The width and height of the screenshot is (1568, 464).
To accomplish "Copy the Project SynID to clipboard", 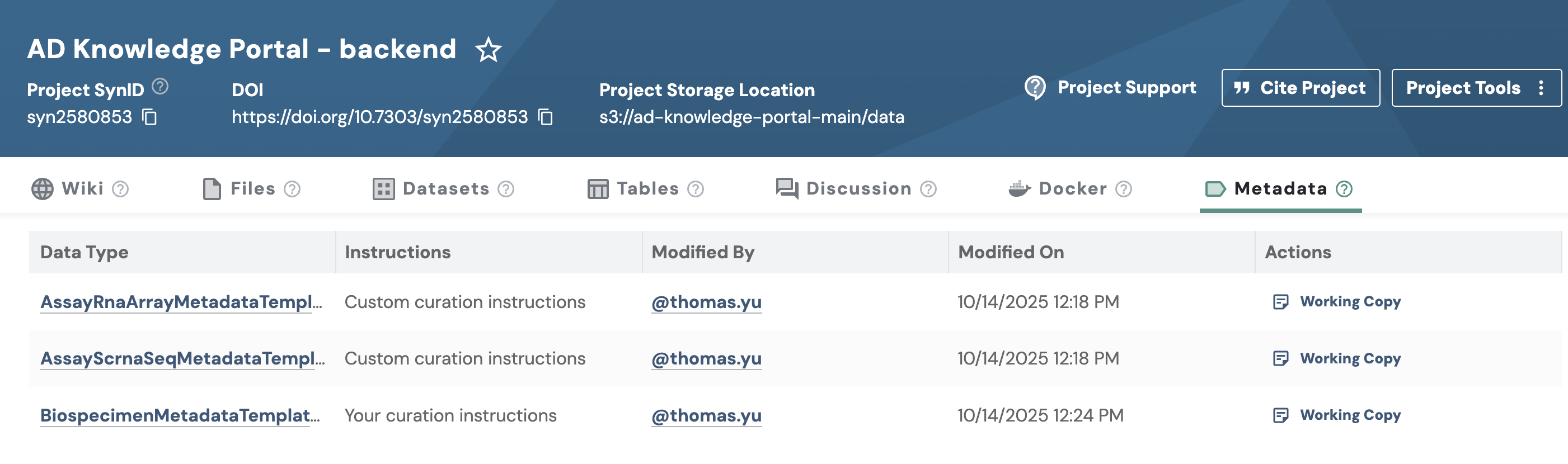I will 150,117.
